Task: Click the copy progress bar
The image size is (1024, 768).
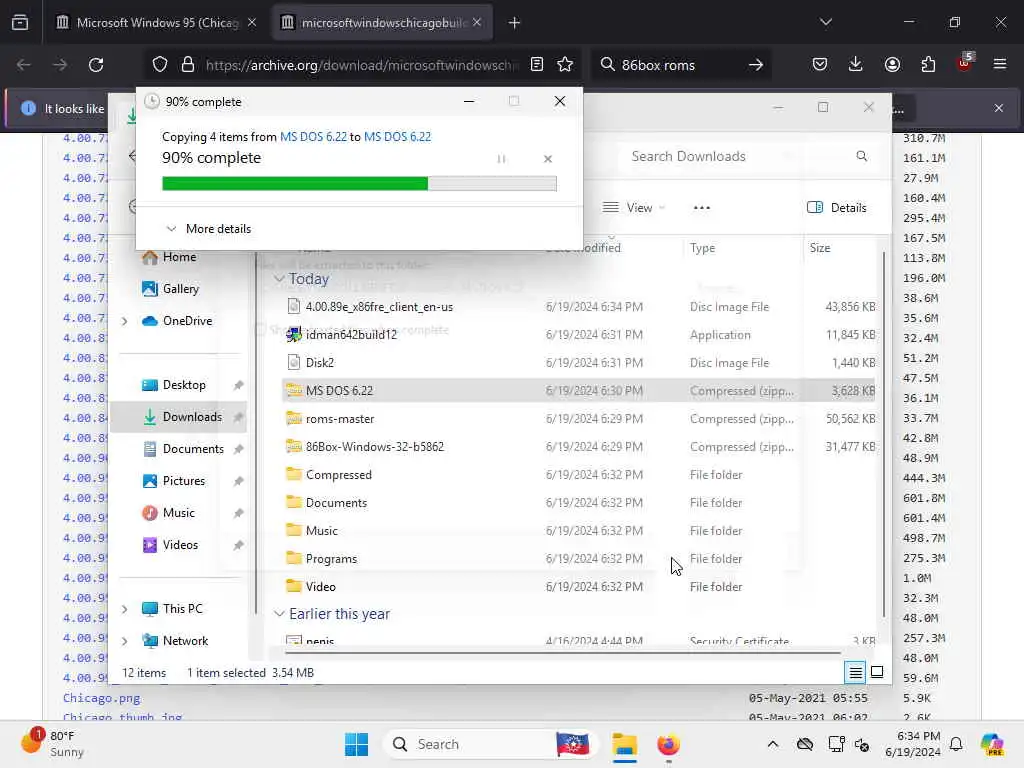Action: click(x=359, y=184)
